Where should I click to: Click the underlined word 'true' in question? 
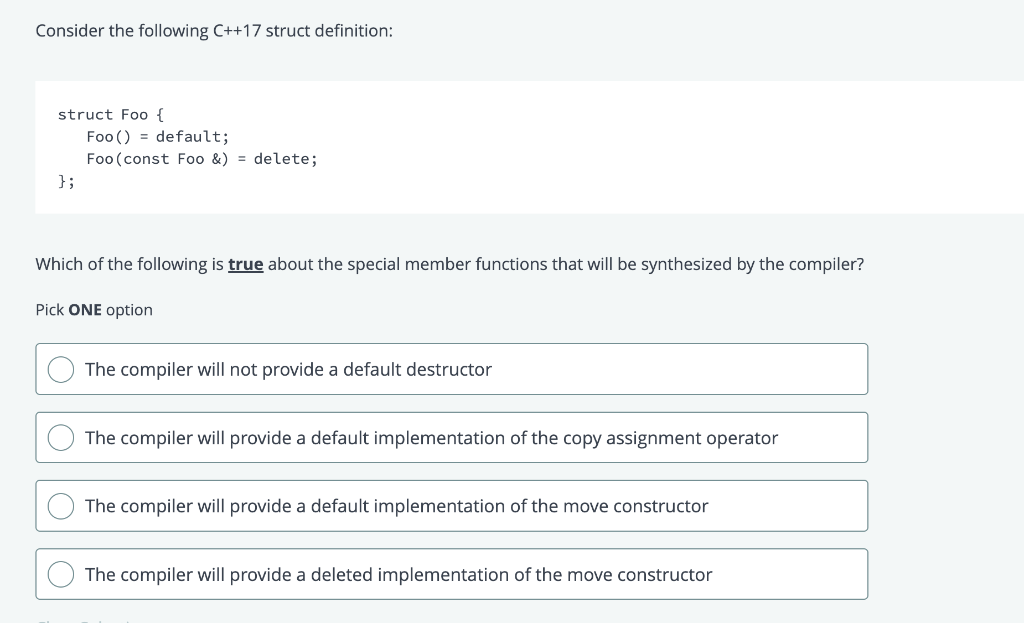[246, 264]
